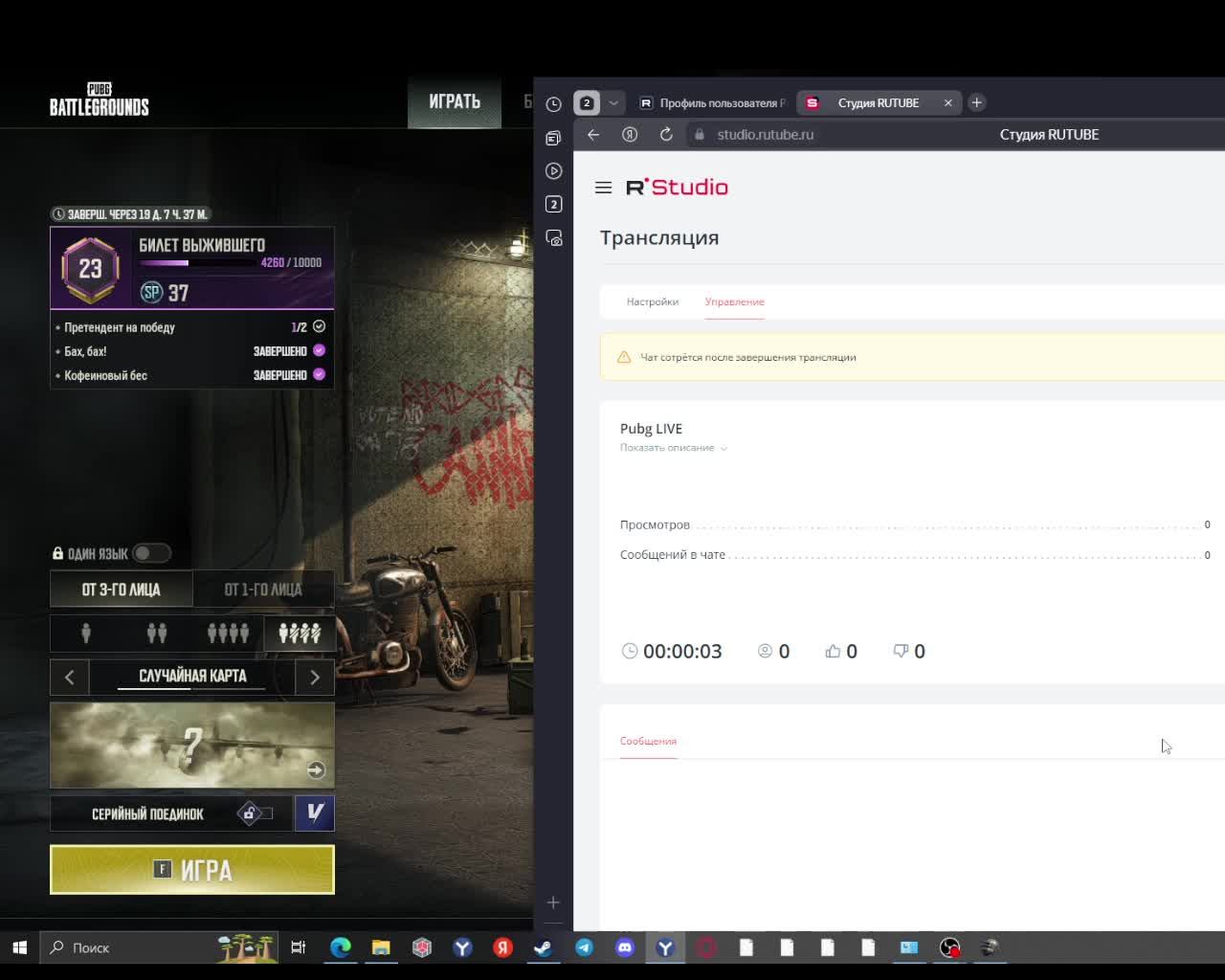Select one-man squad icon
The image size is (1225, 980).
(300, 633)
